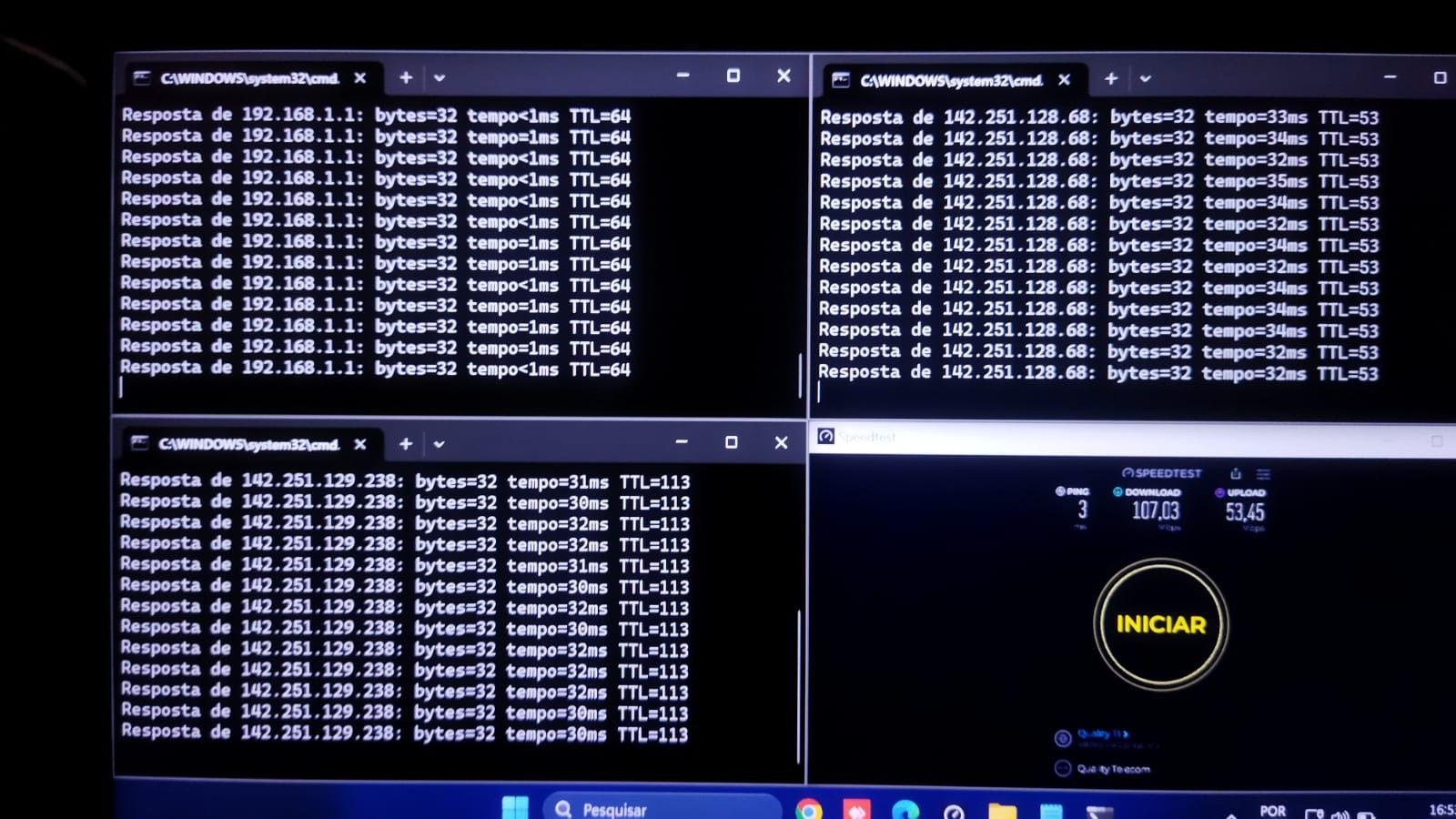The width and height of the screenshot is (1456, 819).
Task: Open File Explorer folder icon on taskbar
Action: coord(1002,810)
